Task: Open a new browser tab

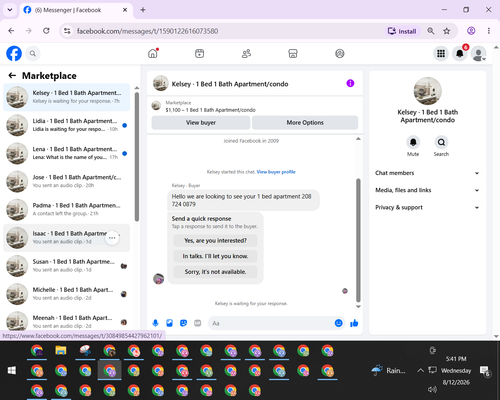Action: (x=143, y=10)
